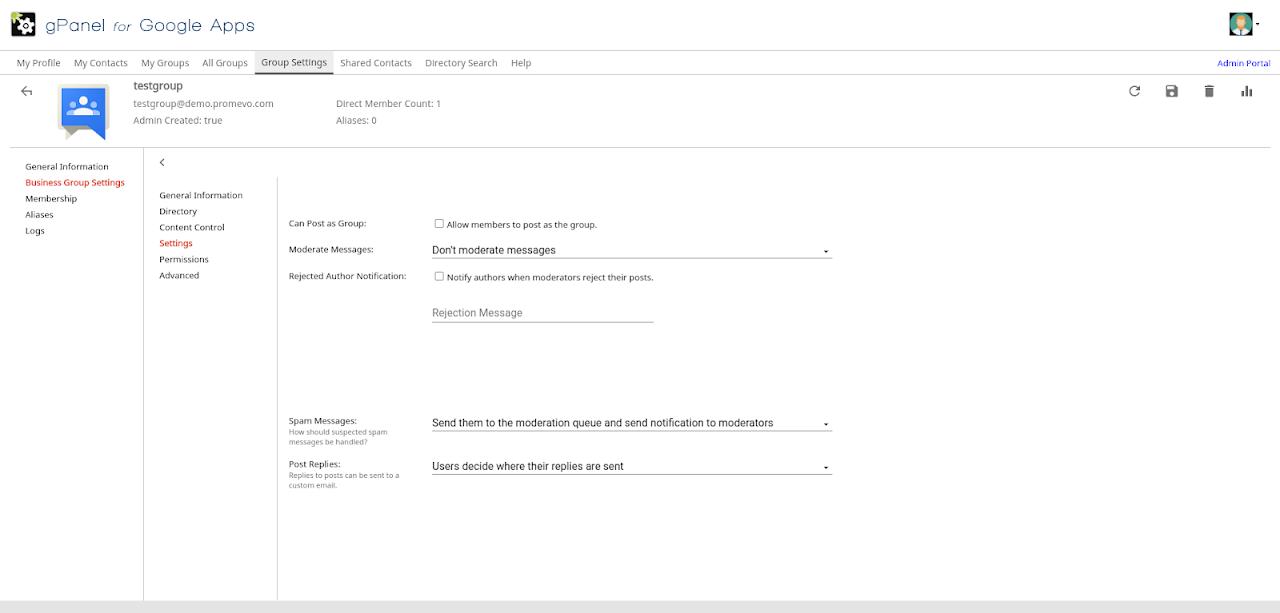
Task: Click the refresh icon in group header
Action: click(x=1134, y=91)
